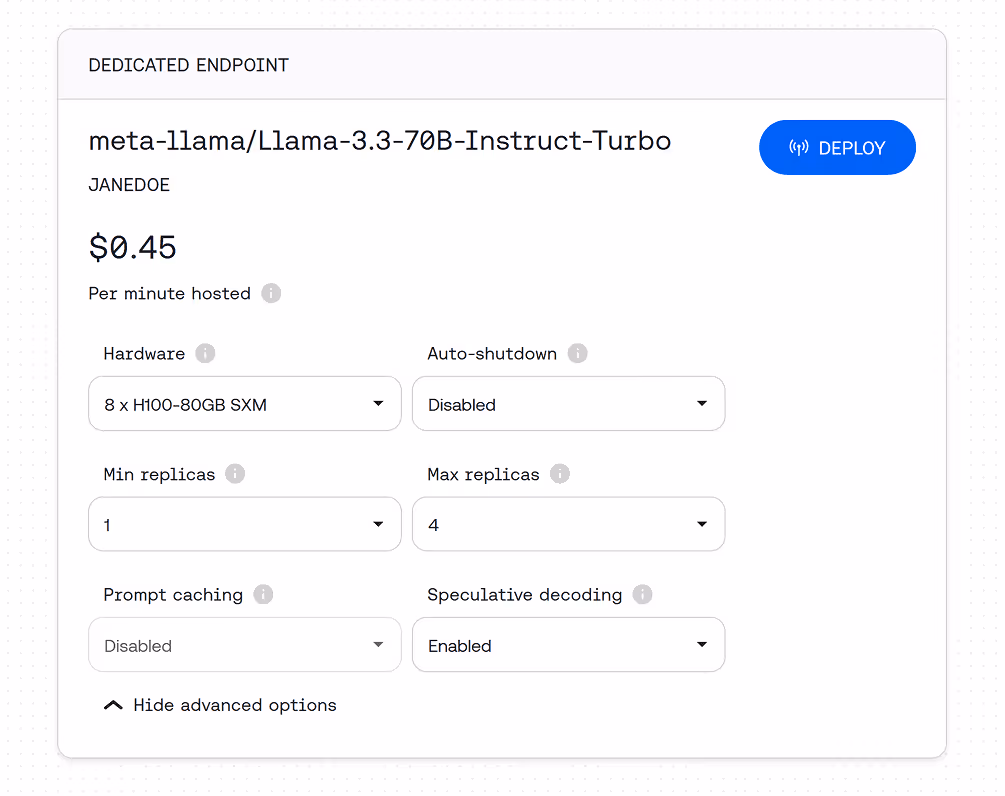Click the model name meta-llama/Llama-3.3-70B-Instruct-Turbo
The image size is (1005, 796).
pos(379,140)
